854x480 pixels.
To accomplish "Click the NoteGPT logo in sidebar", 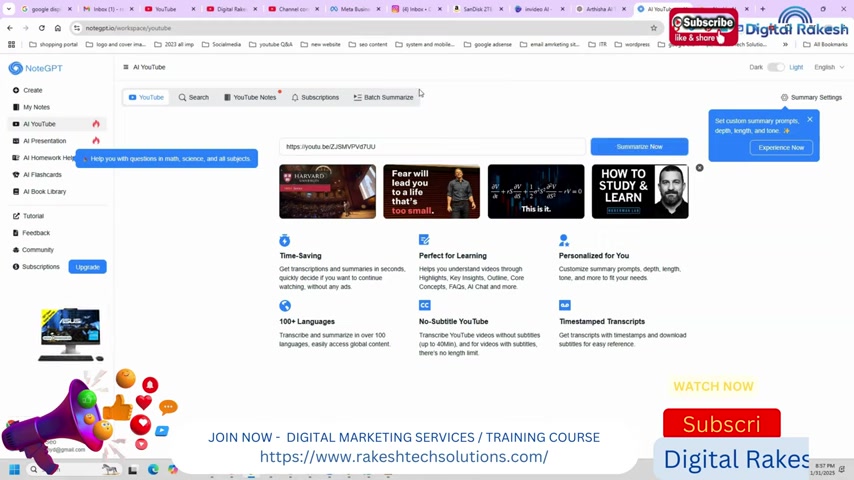I will click(x=30, y=68).
